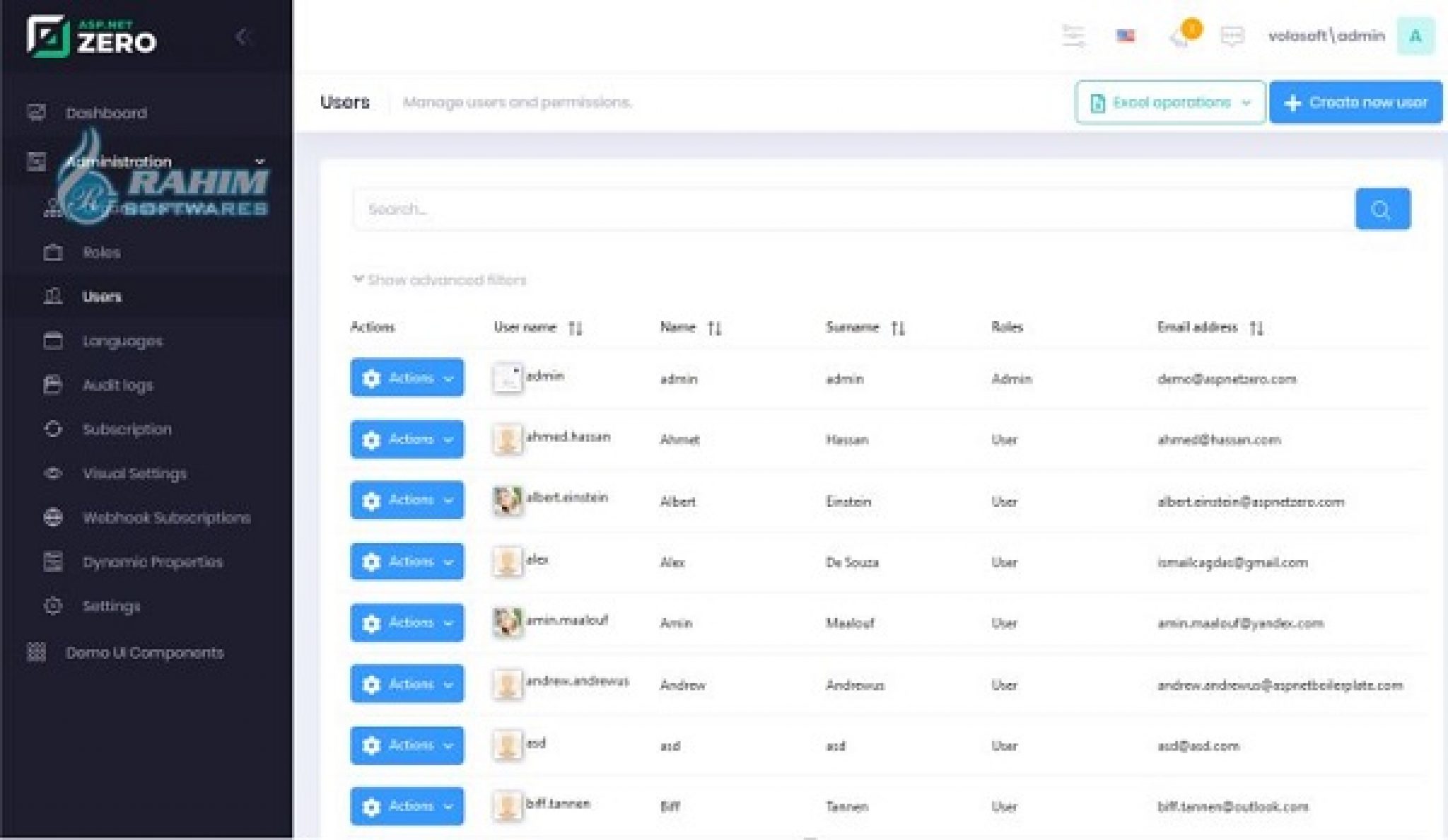The width and height of the screenshot is (1448, 840).
Task: Click the Create new user button
Action: tap(1355, 102)
